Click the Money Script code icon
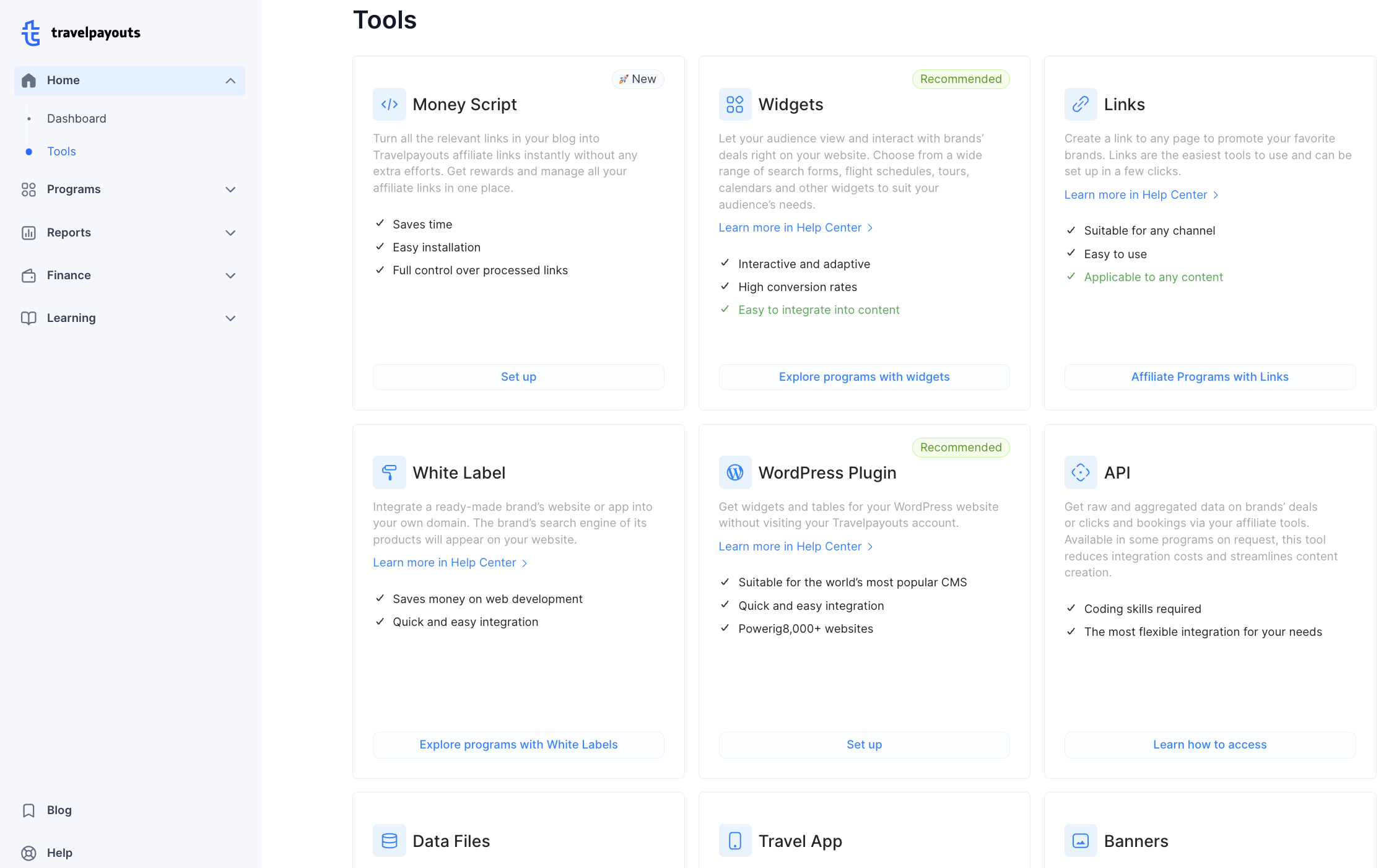The image size is (1381, 868). click(390, 105)
